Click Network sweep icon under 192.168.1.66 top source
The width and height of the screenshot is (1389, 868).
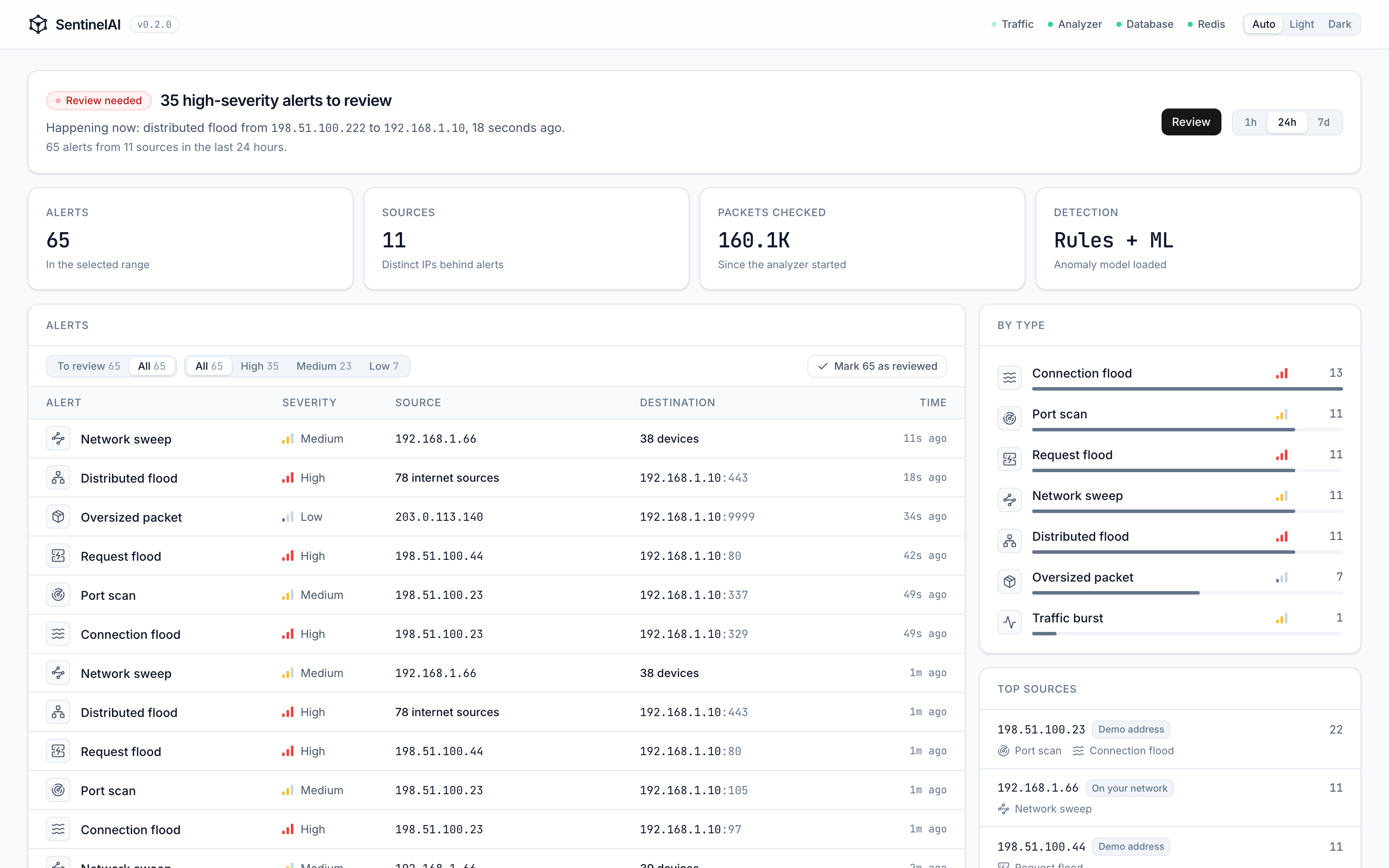click(1003, 809)
